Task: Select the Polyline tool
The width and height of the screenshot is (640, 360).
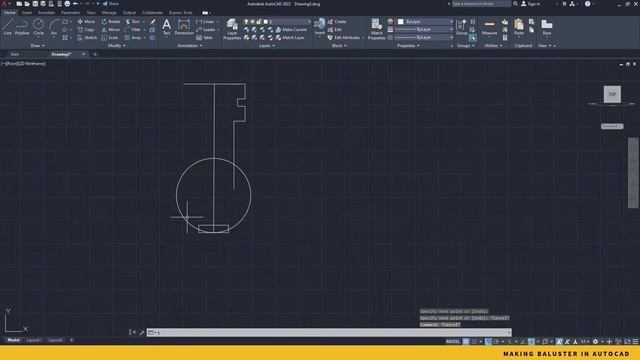Action: 22,27
